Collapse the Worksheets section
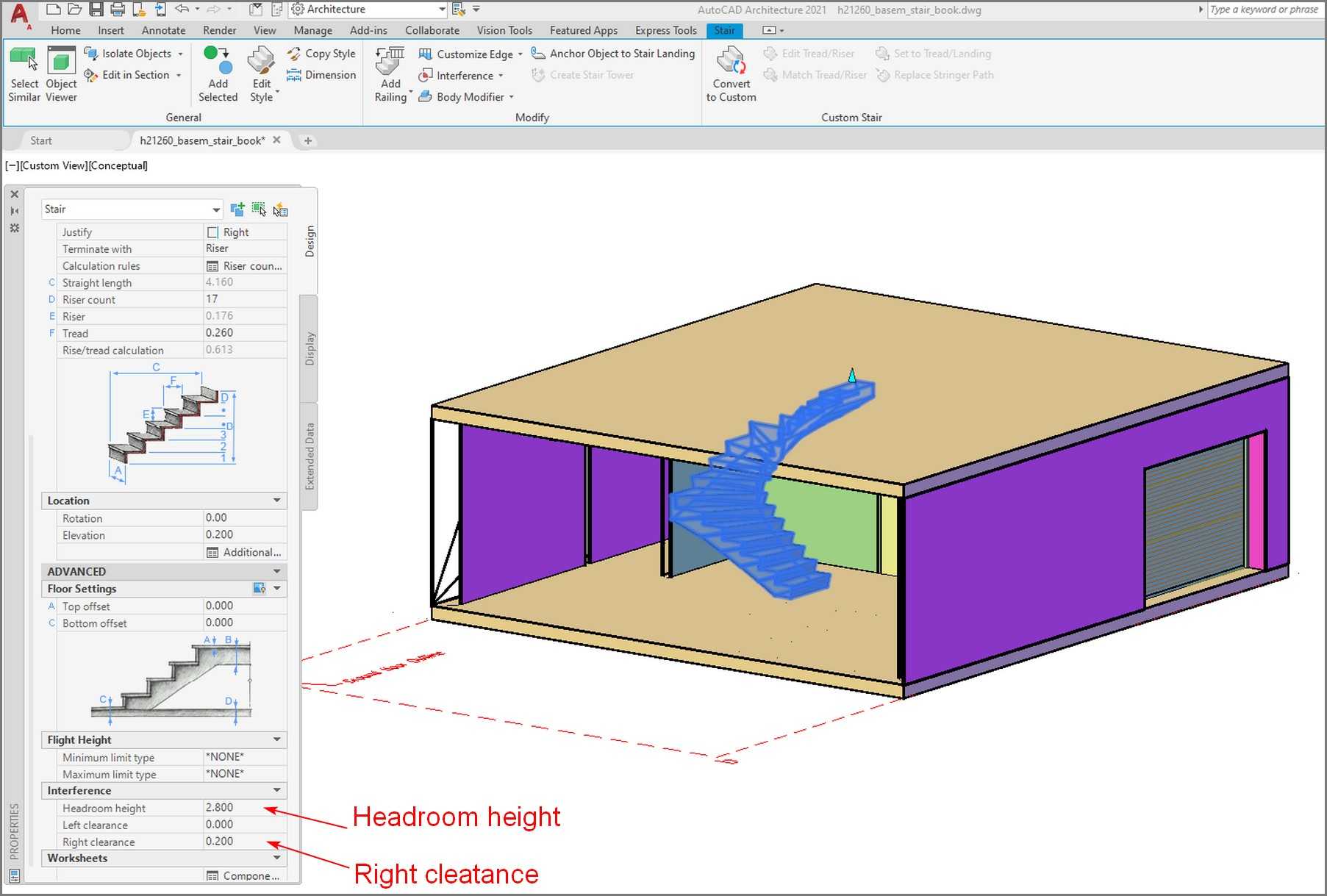The height and width of the screenshot is (896, 1327). point(277,858)
